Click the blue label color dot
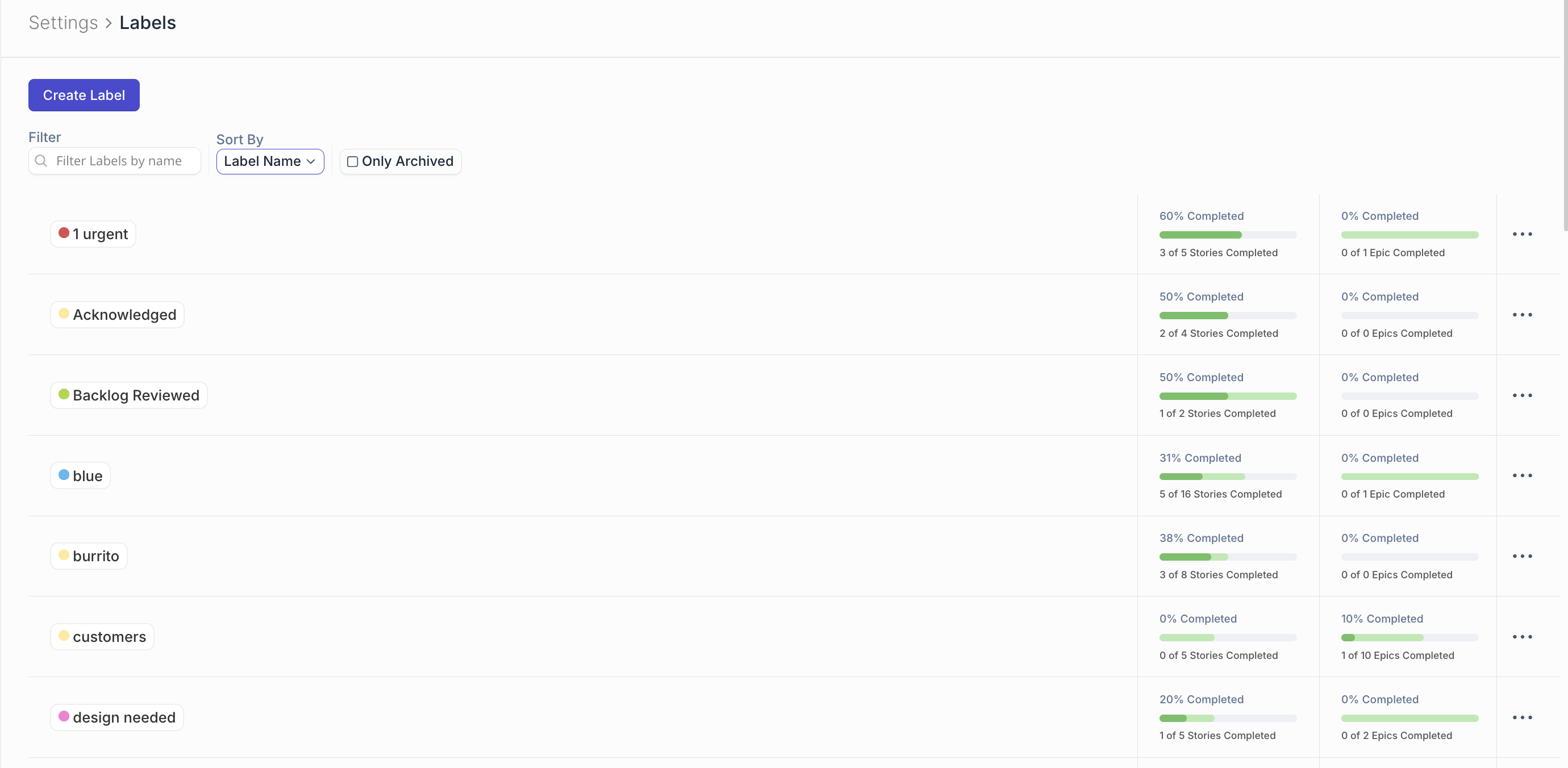The height and width of the screenshot is (768, 1568). (63, 475)
